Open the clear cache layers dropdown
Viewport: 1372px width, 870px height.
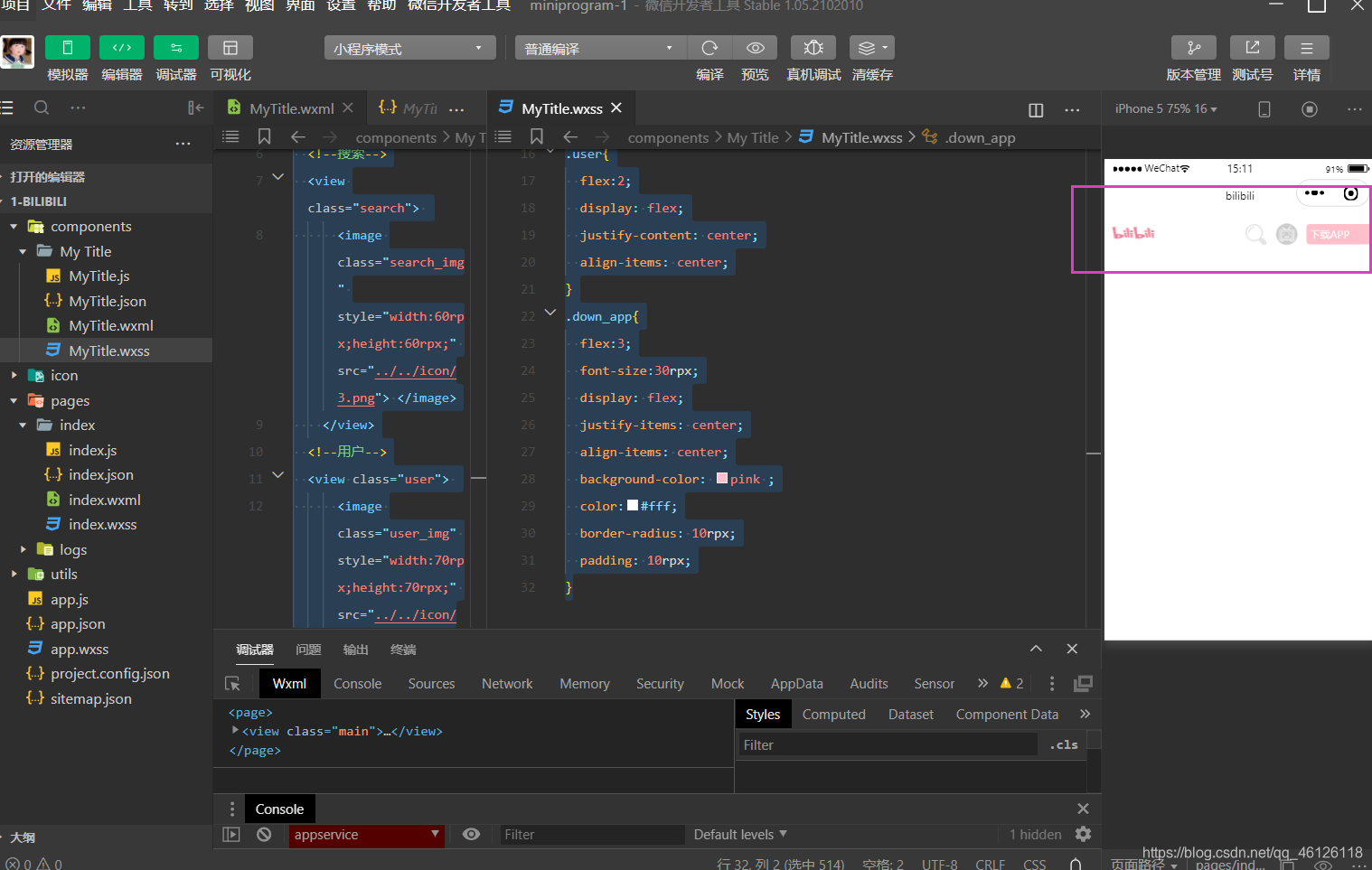tap(872, 48)
